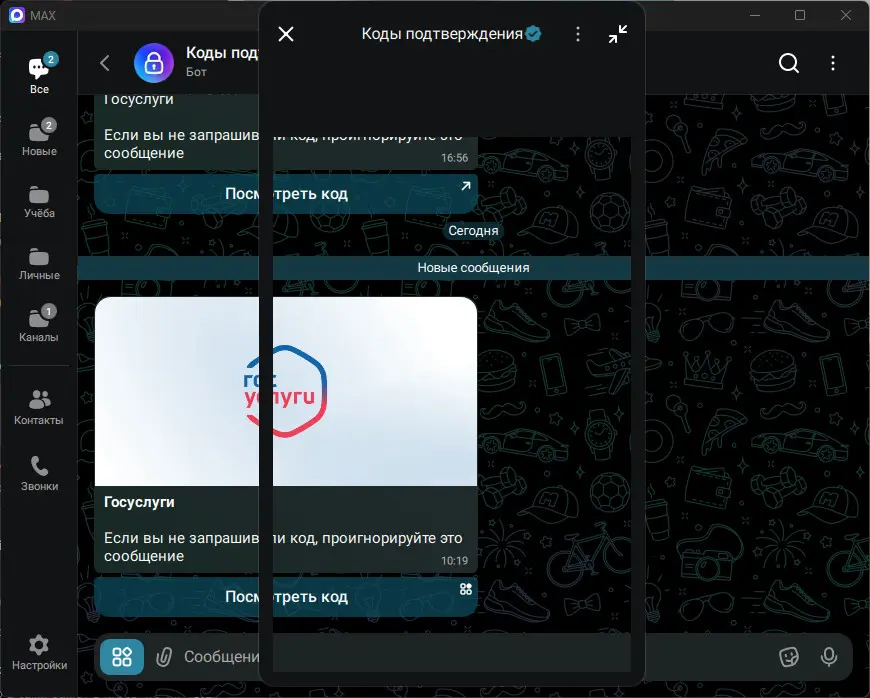Image resolution: width=870 pixels, height=698 pixels.
Task: Start a voice message with the microphone
Action: point(829,656)
